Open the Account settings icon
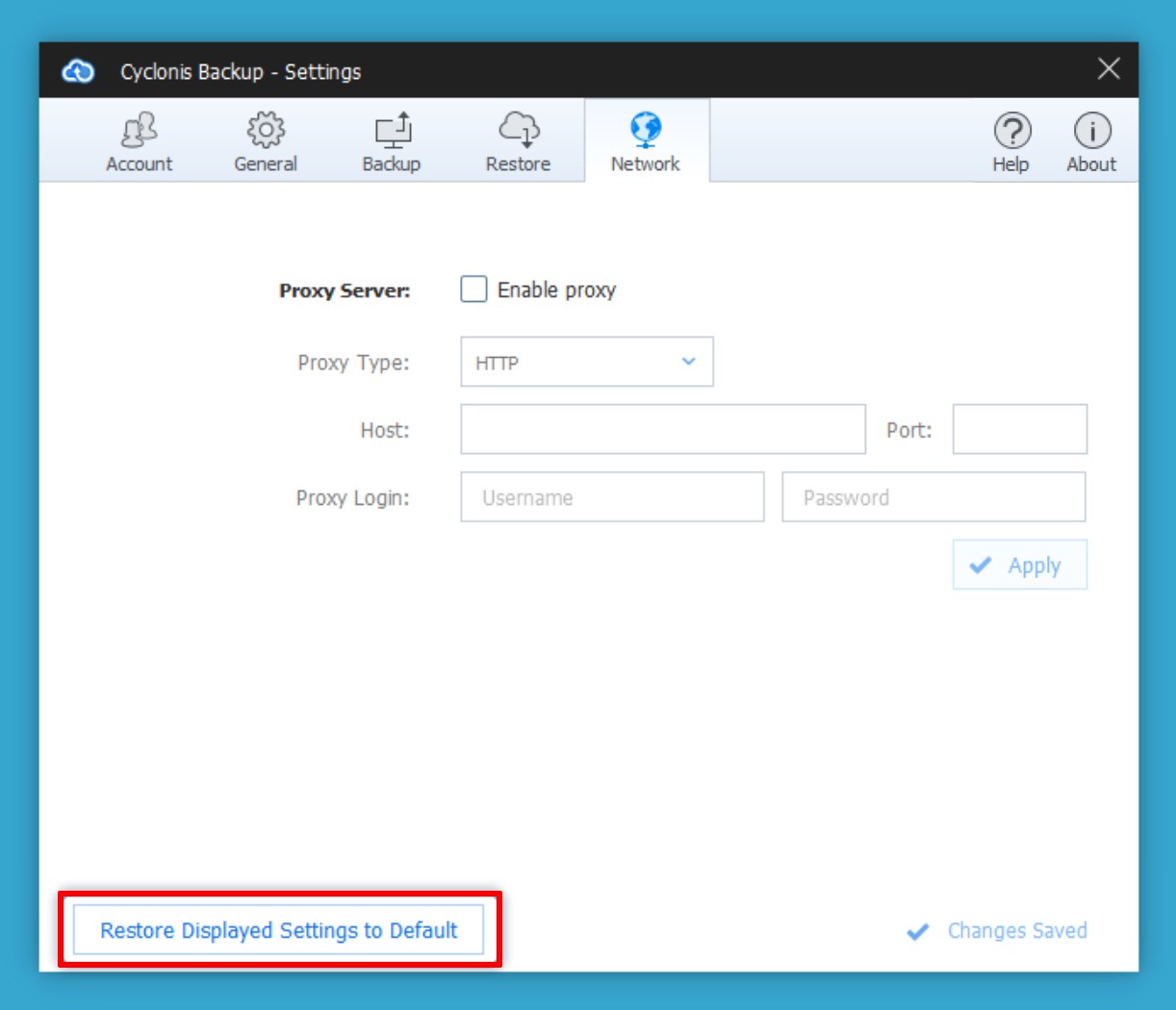Screen dimensions: 1176x1010 [140, 130]
